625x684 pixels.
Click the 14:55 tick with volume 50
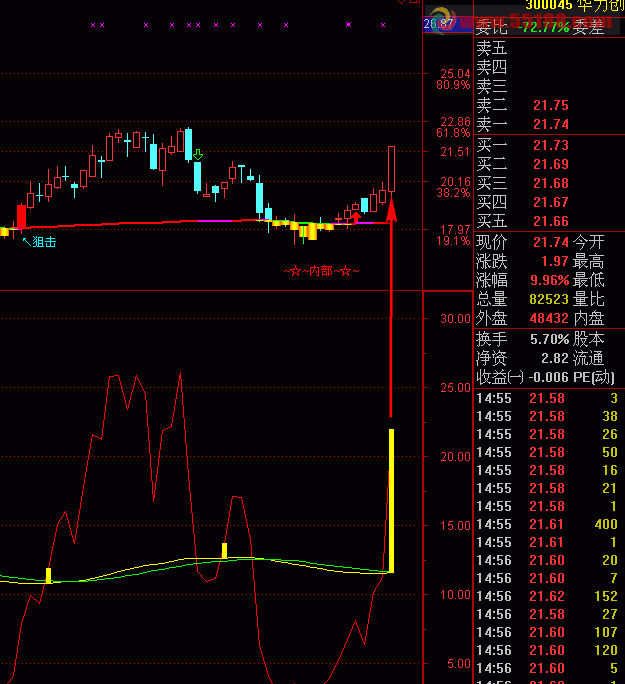(x=549, y=452)
